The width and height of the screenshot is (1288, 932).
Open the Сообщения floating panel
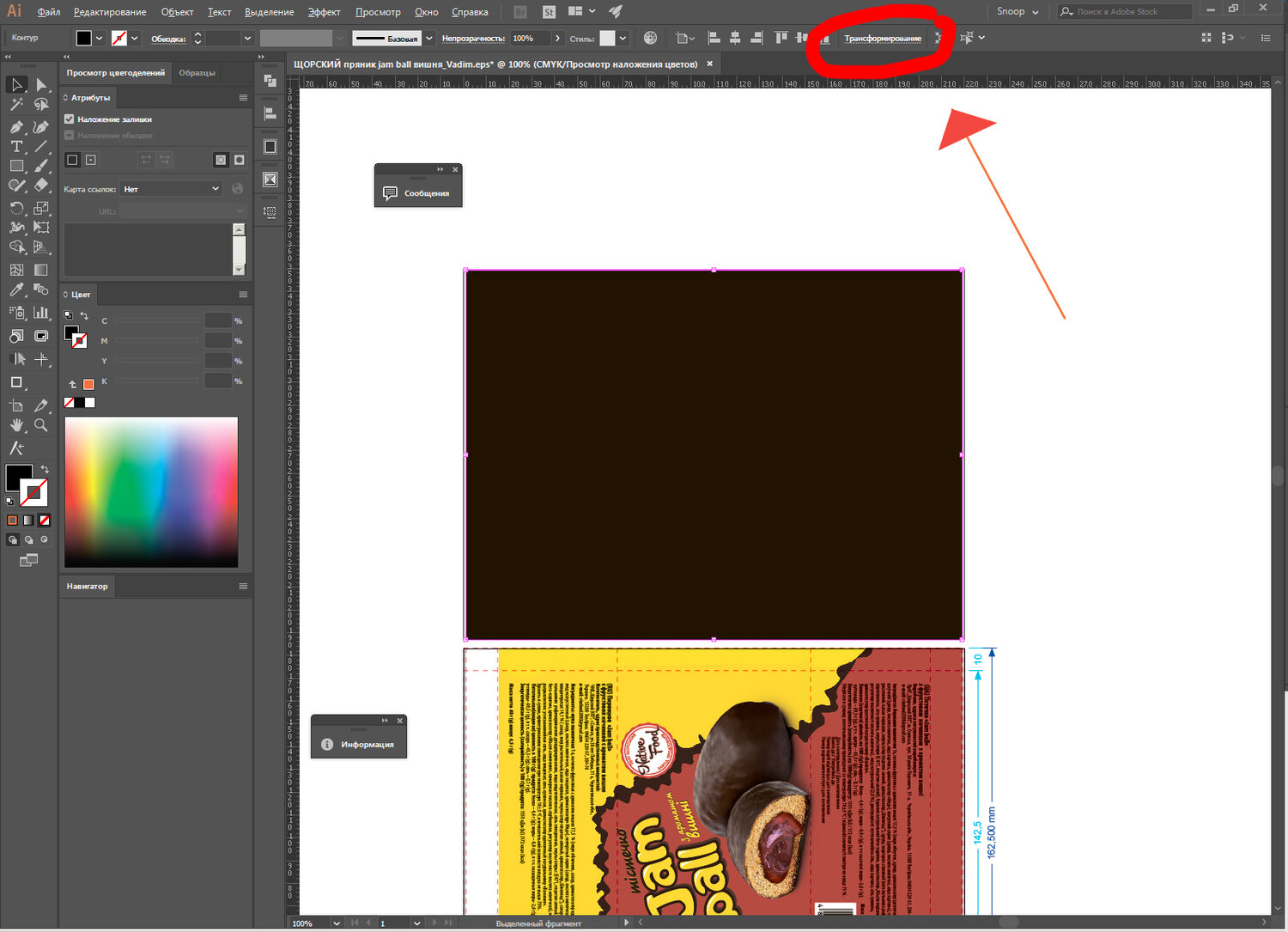[x=418, y=193]
